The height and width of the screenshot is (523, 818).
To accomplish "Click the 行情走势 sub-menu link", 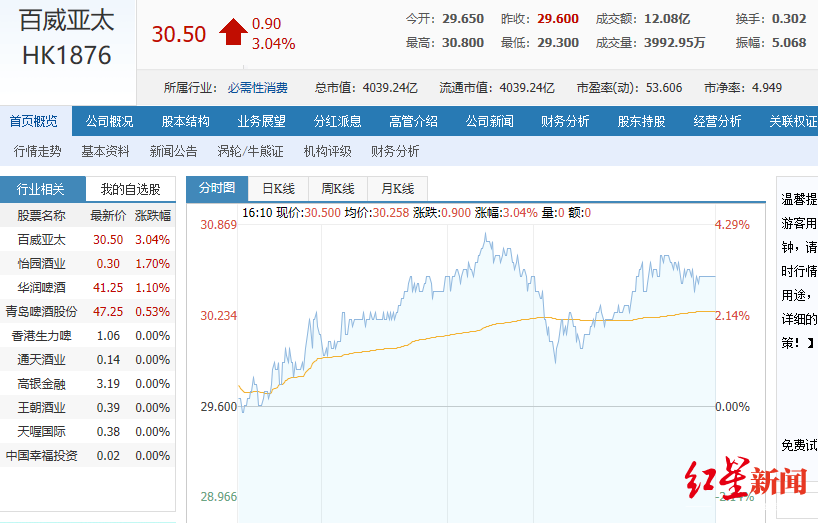I will pos(38,151).
